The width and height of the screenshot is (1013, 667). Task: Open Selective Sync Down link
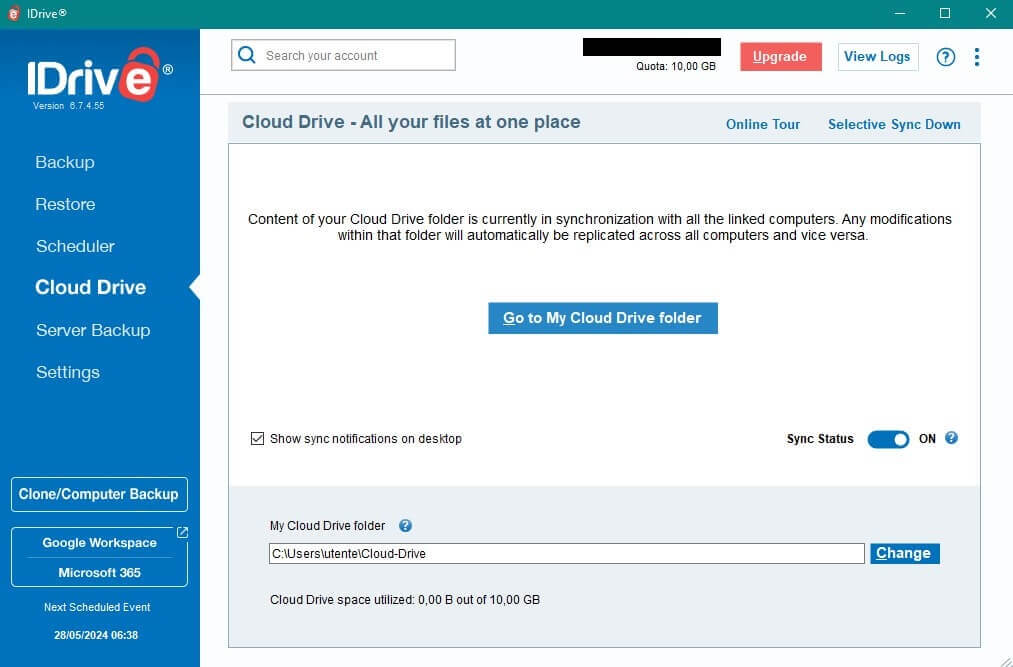[x=894, y=124]
